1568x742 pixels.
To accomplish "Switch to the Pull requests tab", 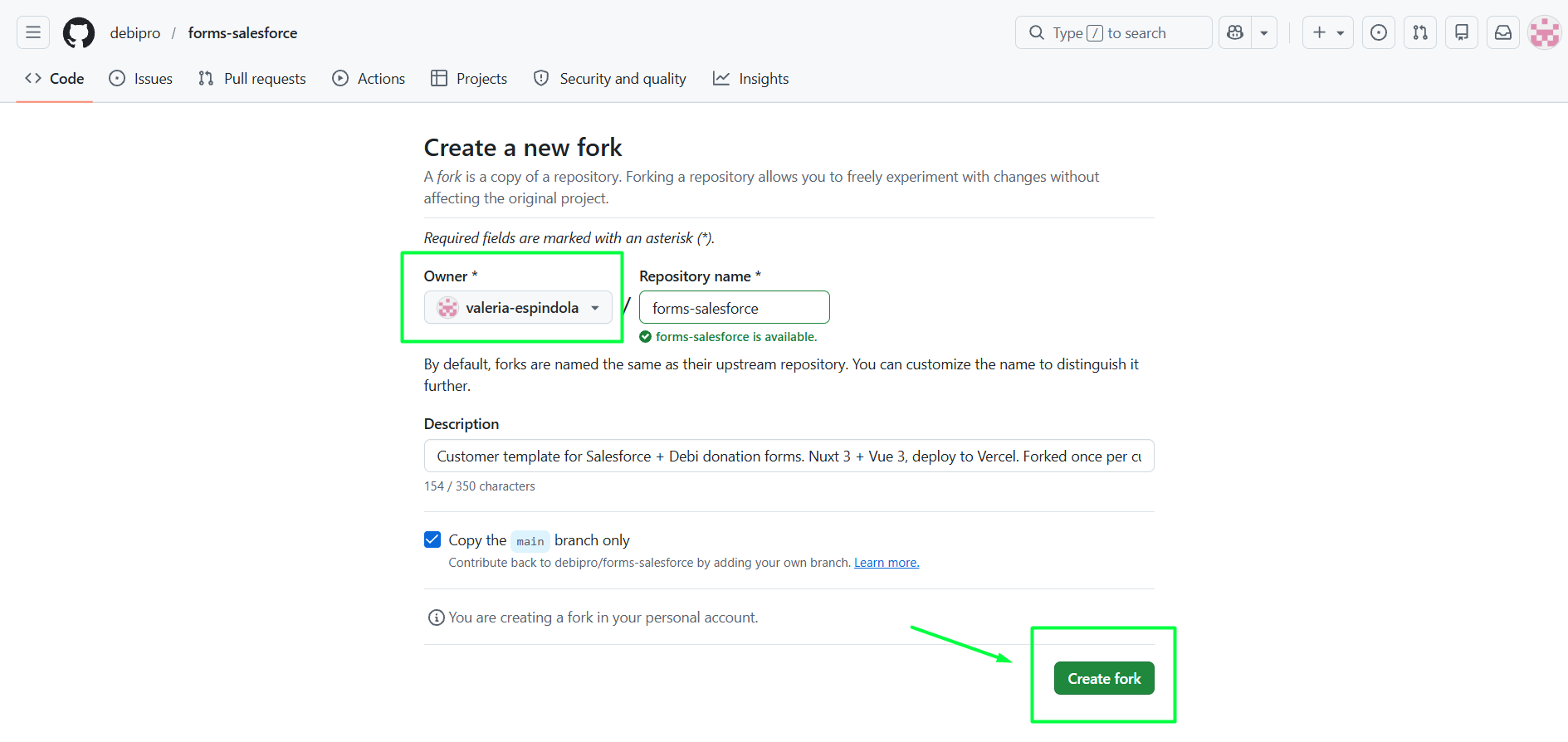I will pos(252,78).
